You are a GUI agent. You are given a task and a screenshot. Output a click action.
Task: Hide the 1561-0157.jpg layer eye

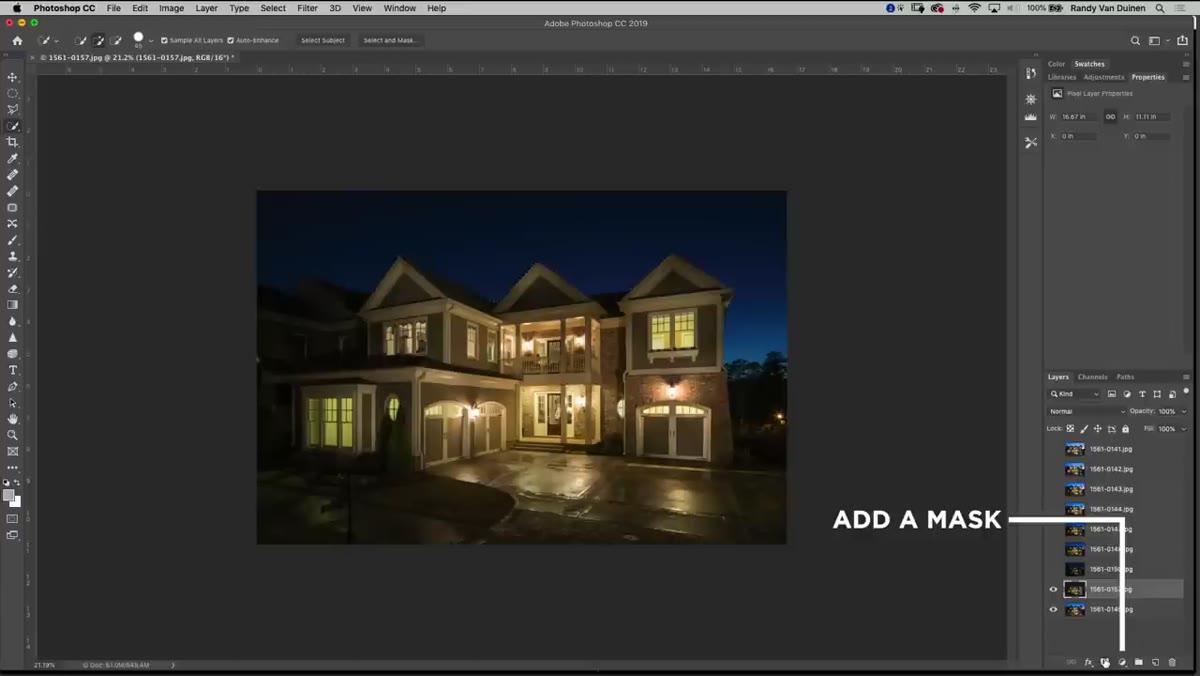[x=1053, y=589]
